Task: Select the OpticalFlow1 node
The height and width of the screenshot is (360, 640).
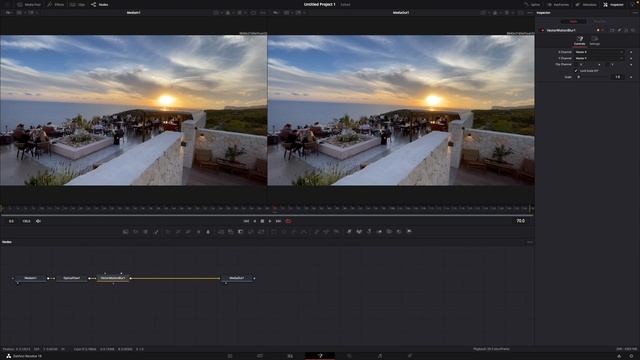Action: 72,278
